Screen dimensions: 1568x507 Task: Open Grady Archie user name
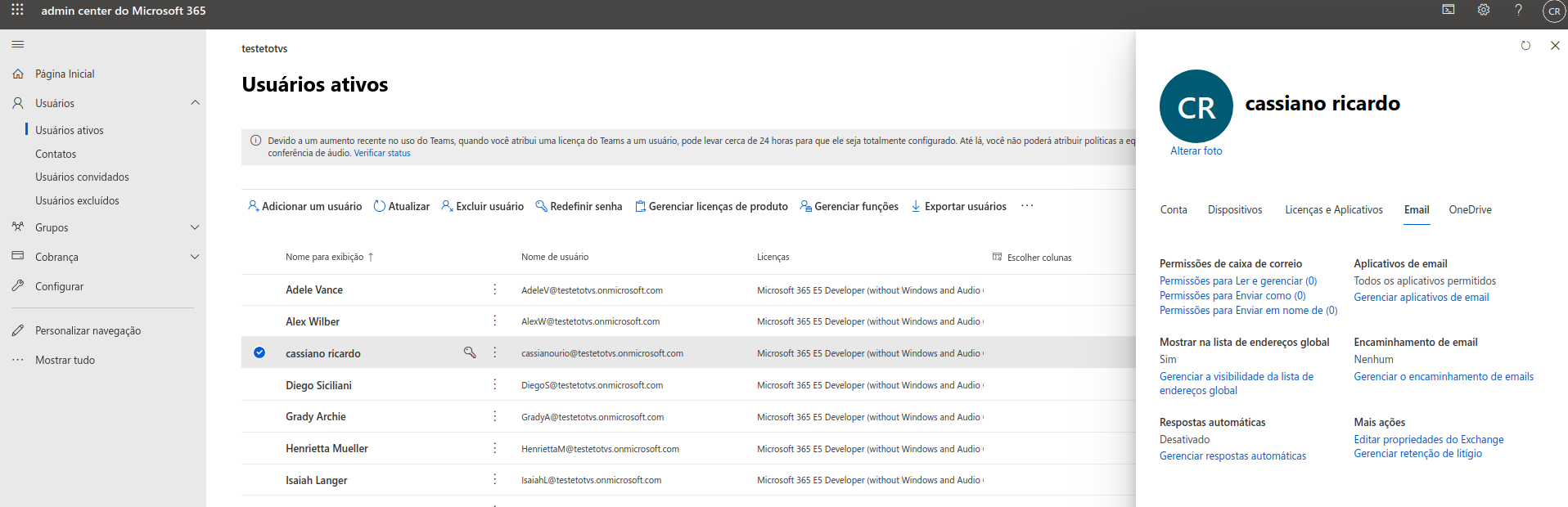(316, 416)
